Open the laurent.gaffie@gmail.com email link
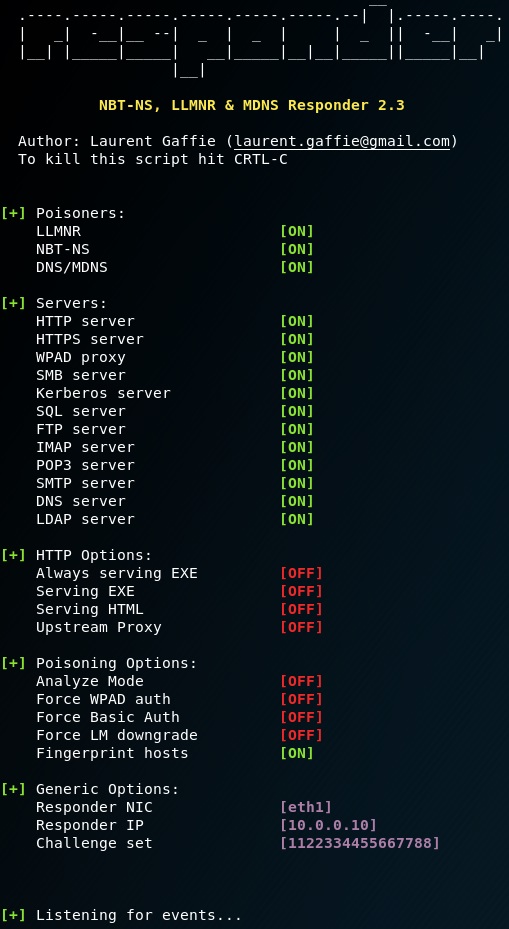The image size is (509, 929). tap(342, 141)
